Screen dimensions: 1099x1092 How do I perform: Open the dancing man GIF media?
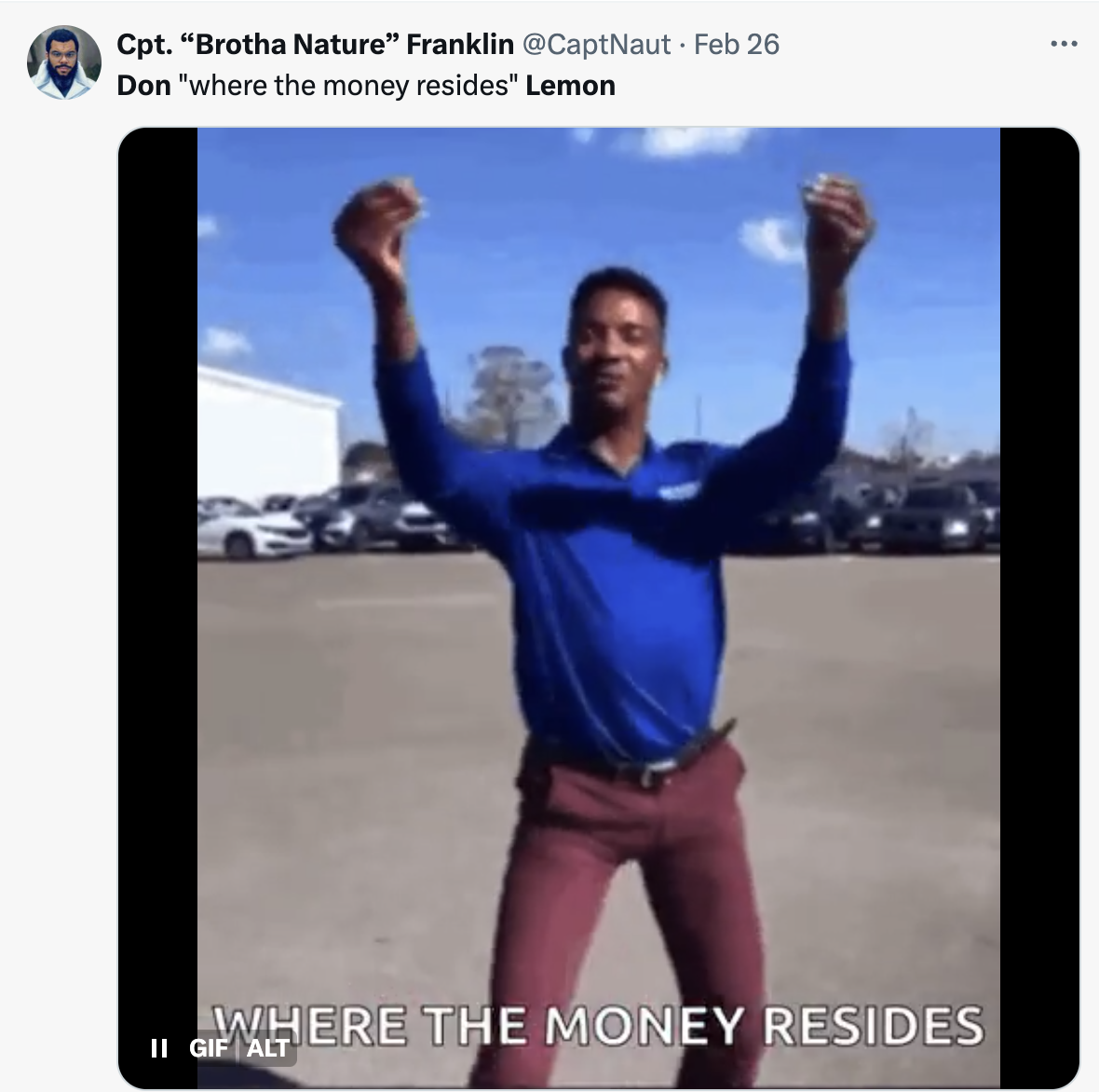(x=599, y=607)
